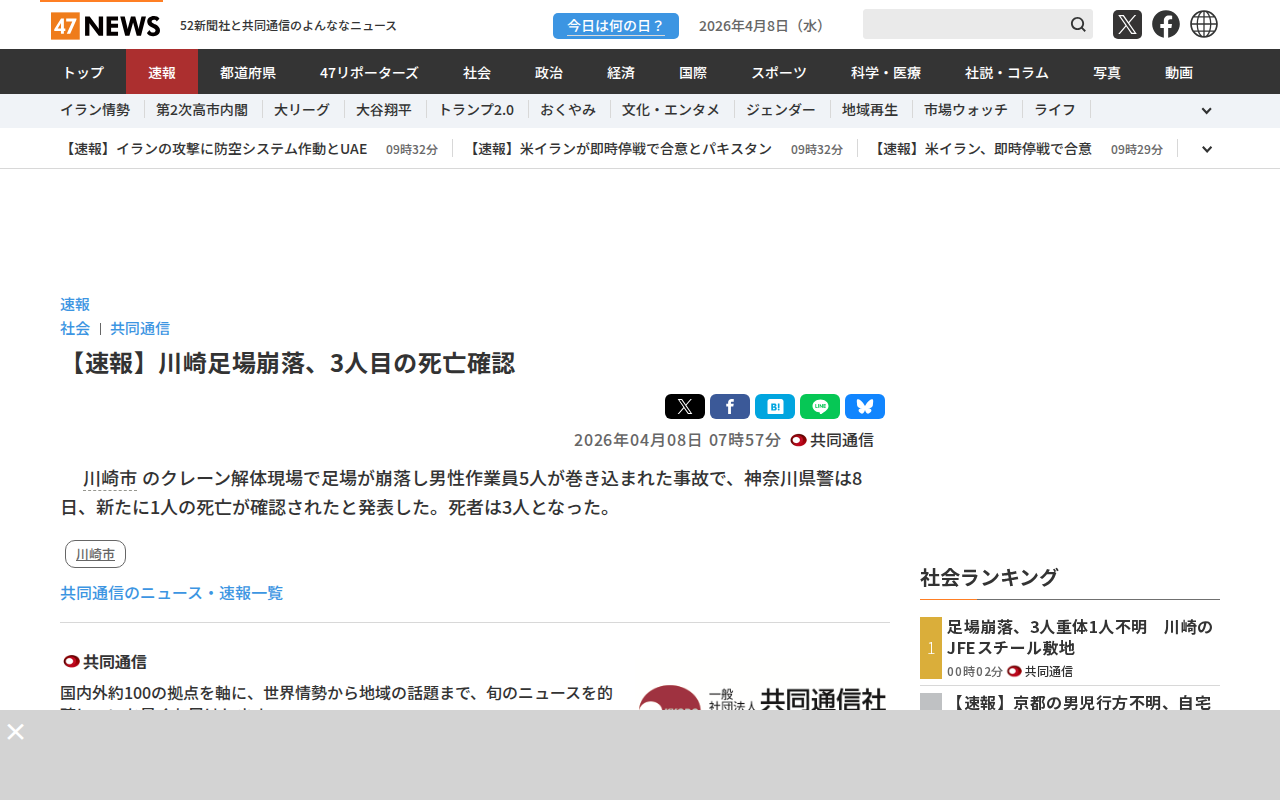Click the 川崎市 tag pill

(x=95, y=554)
